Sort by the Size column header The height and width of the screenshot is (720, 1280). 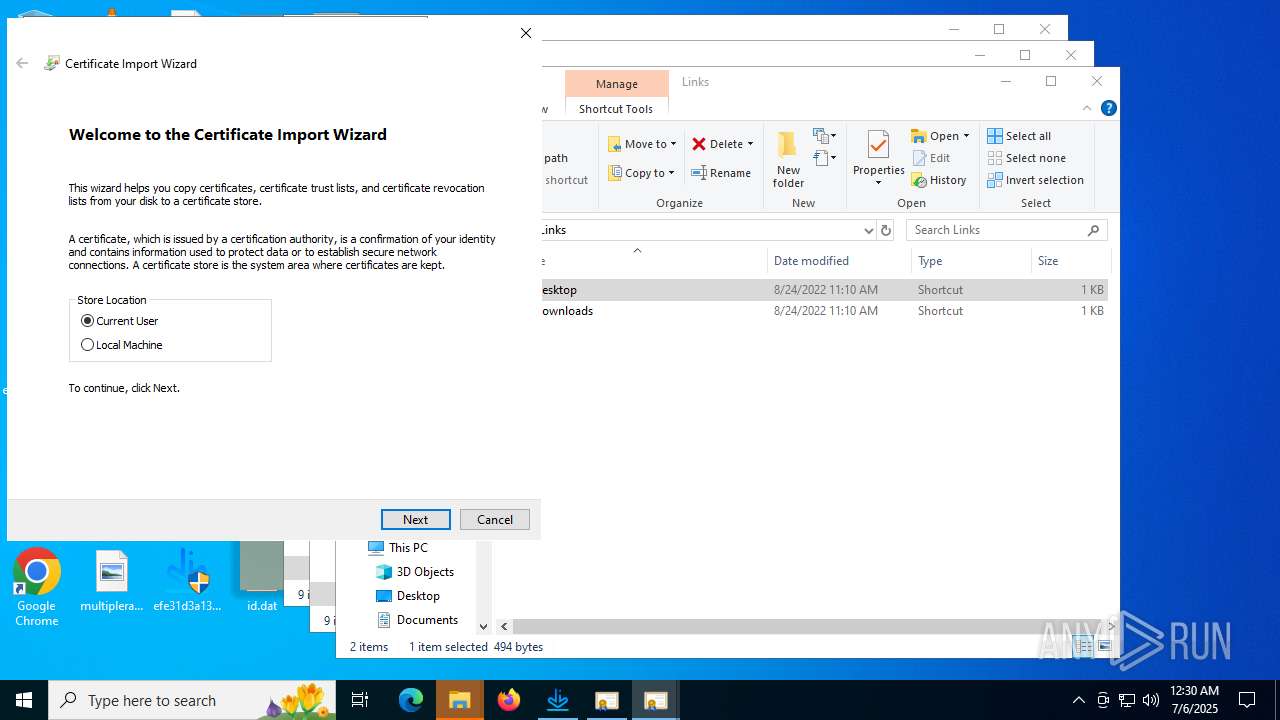pos(1070,261)
